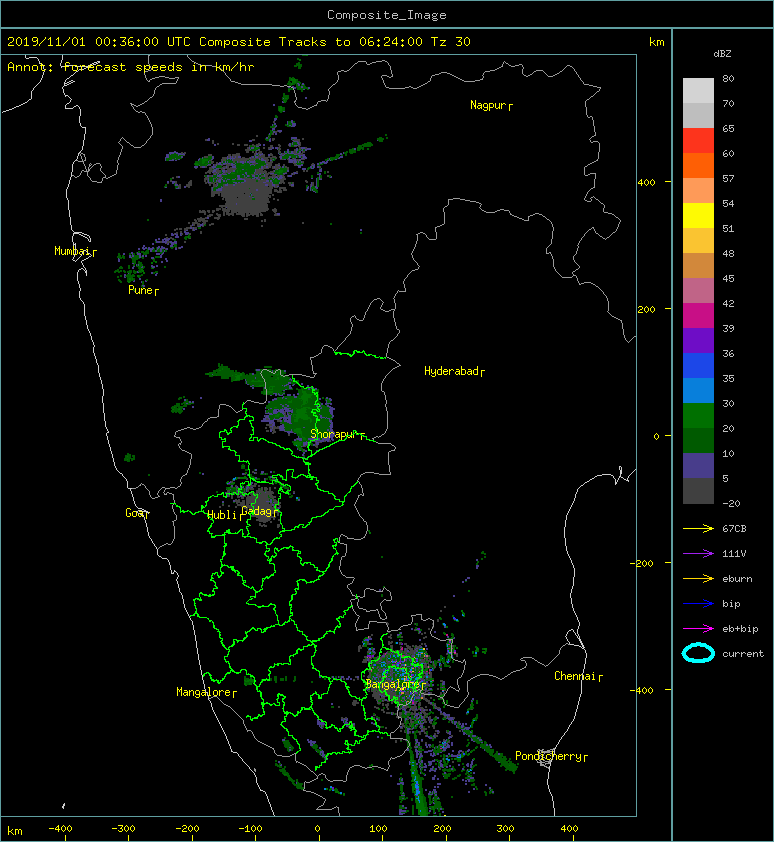Click the dark gray -20 dBZ swatch

[x=698, y=490]
